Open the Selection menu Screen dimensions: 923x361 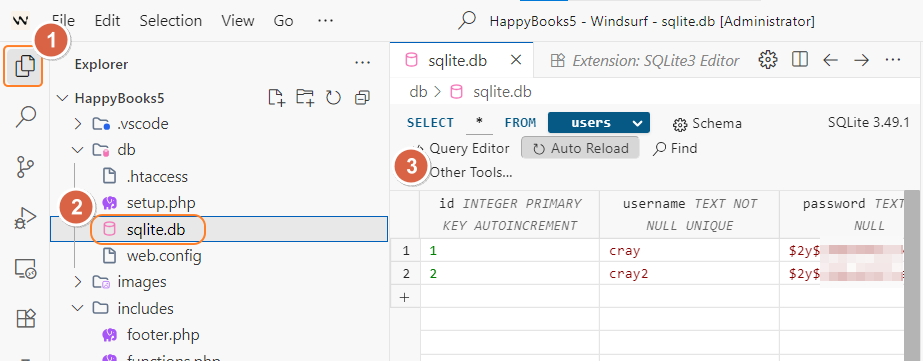[x=171, y=21]
